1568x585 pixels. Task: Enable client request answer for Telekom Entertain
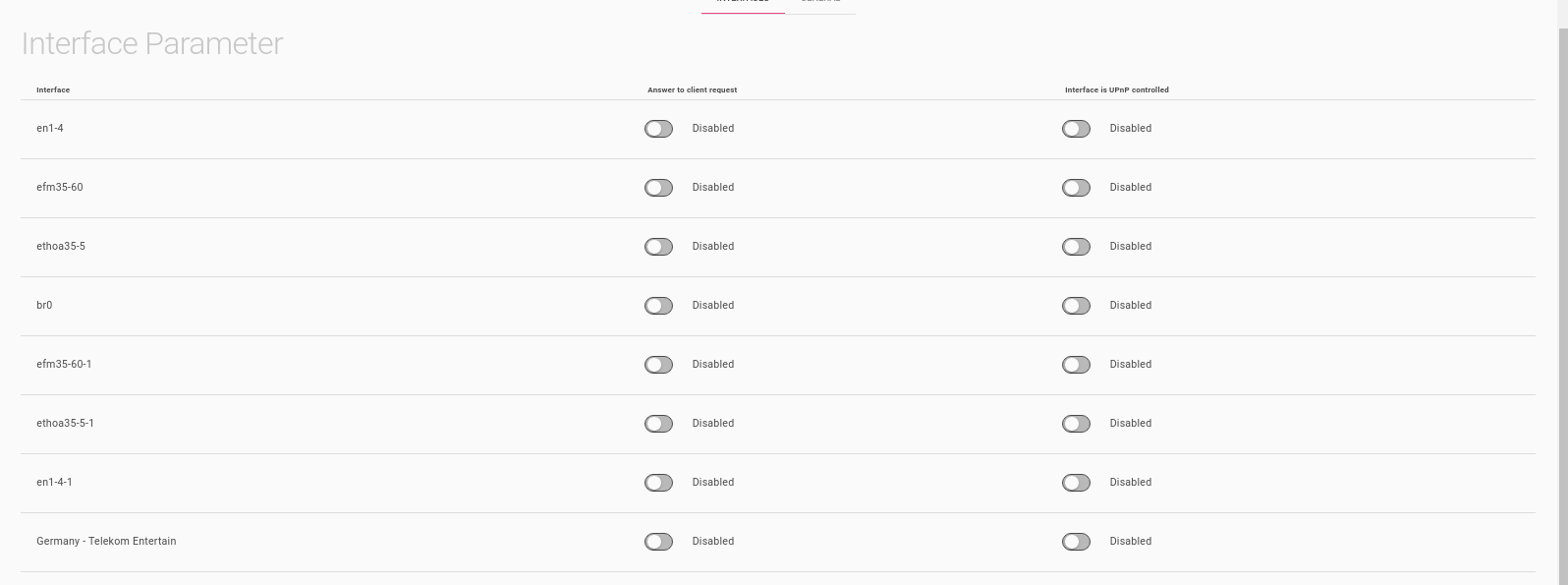pyautogui.click(x=658, y=542)
